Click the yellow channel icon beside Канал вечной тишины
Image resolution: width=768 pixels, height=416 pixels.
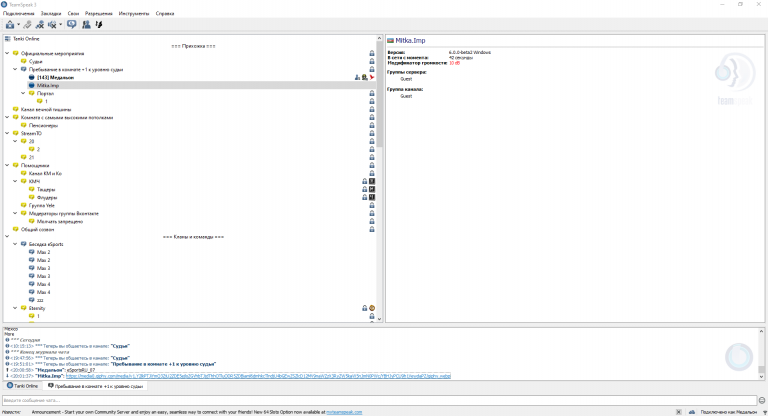pos(16,109)
